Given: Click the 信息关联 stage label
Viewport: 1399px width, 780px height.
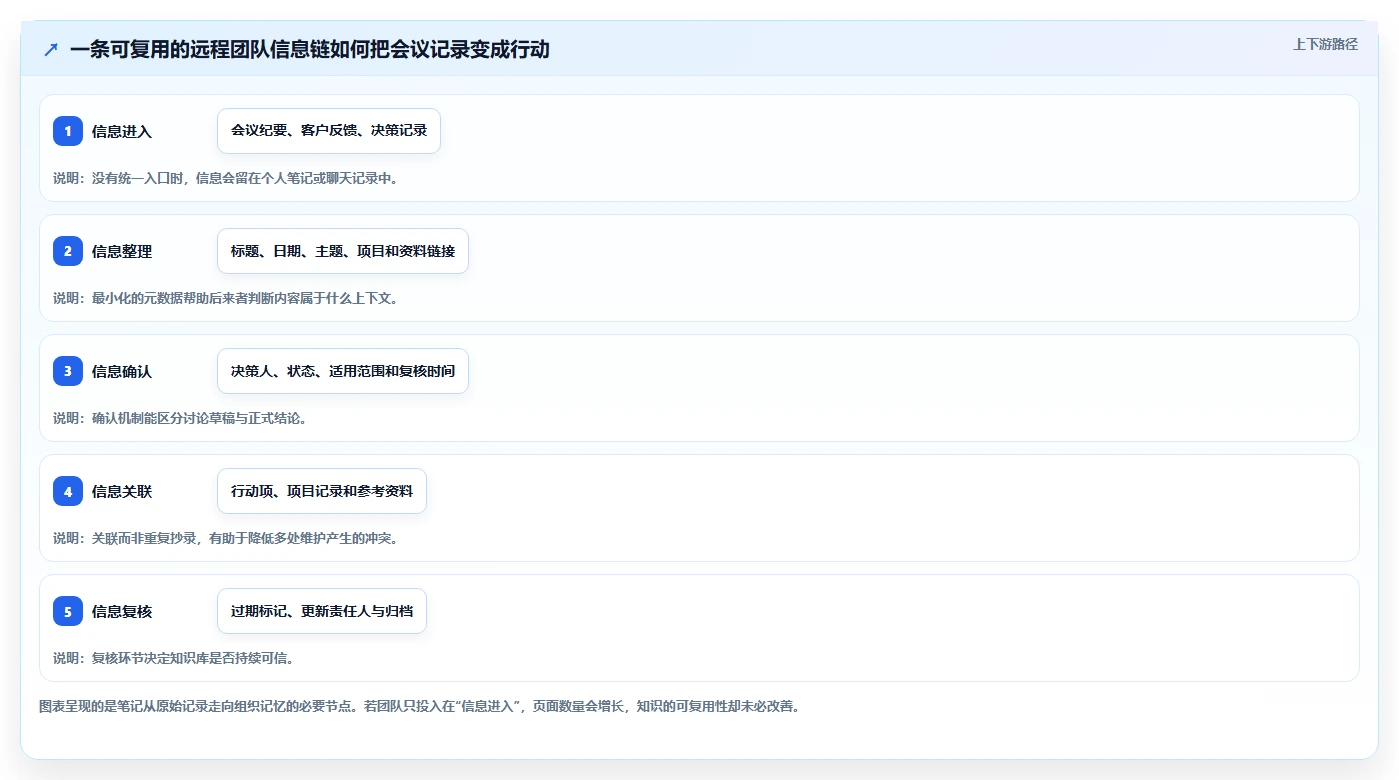Looking at the screenshot, I should (122, 491).
